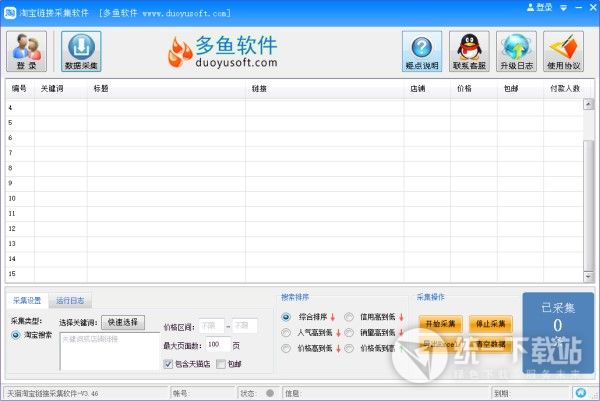Click the 已采集 counter panel
This screenshot has height=401, width=600.
[x=558, y=333]
